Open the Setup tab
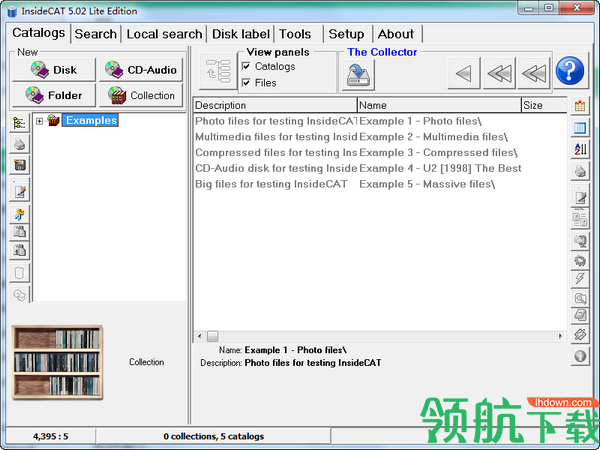This screenshot has width=600, height=450. tap(348, 34)
